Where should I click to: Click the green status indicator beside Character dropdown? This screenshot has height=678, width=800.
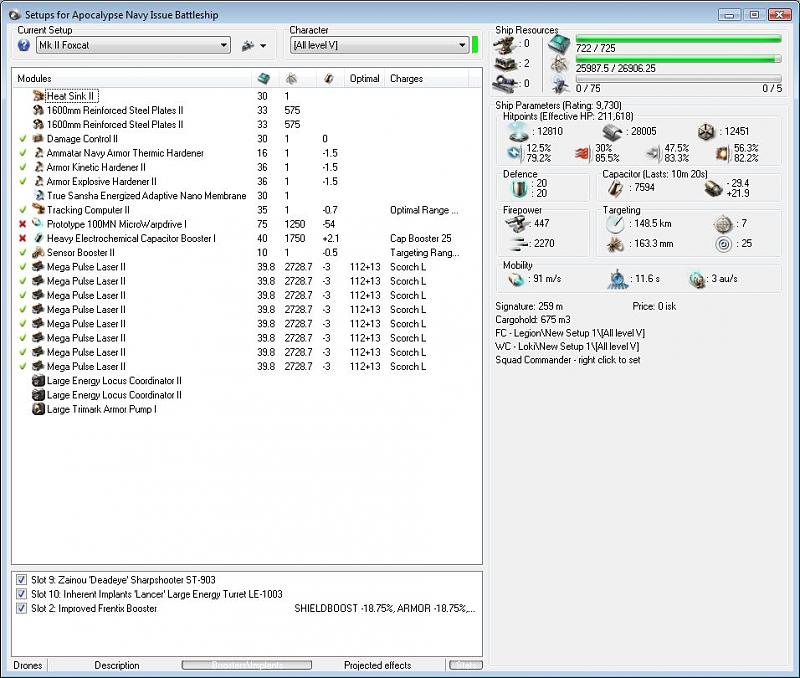point(475,45)
